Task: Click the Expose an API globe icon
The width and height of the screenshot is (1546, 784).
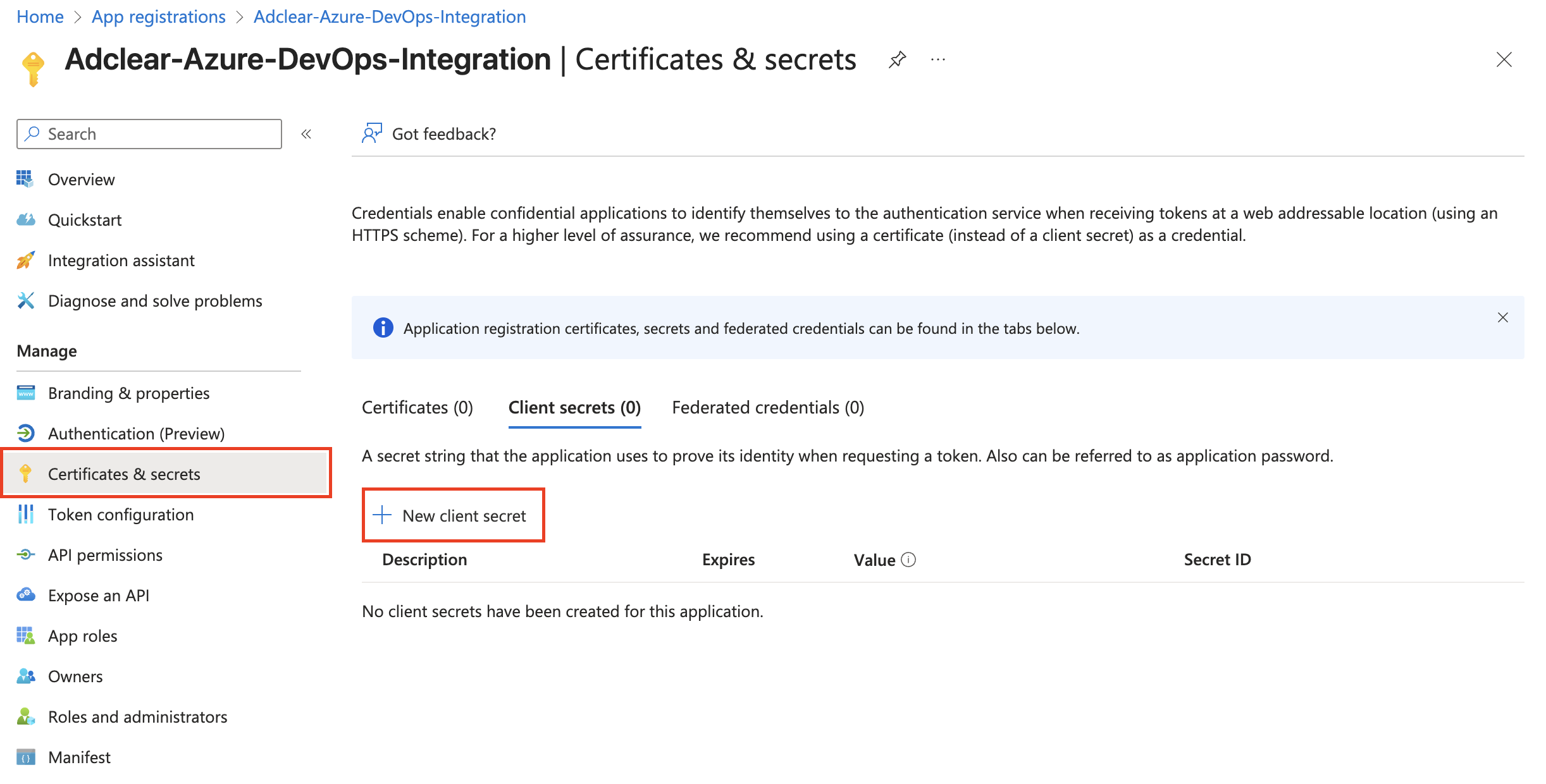Action: point(26,595)
